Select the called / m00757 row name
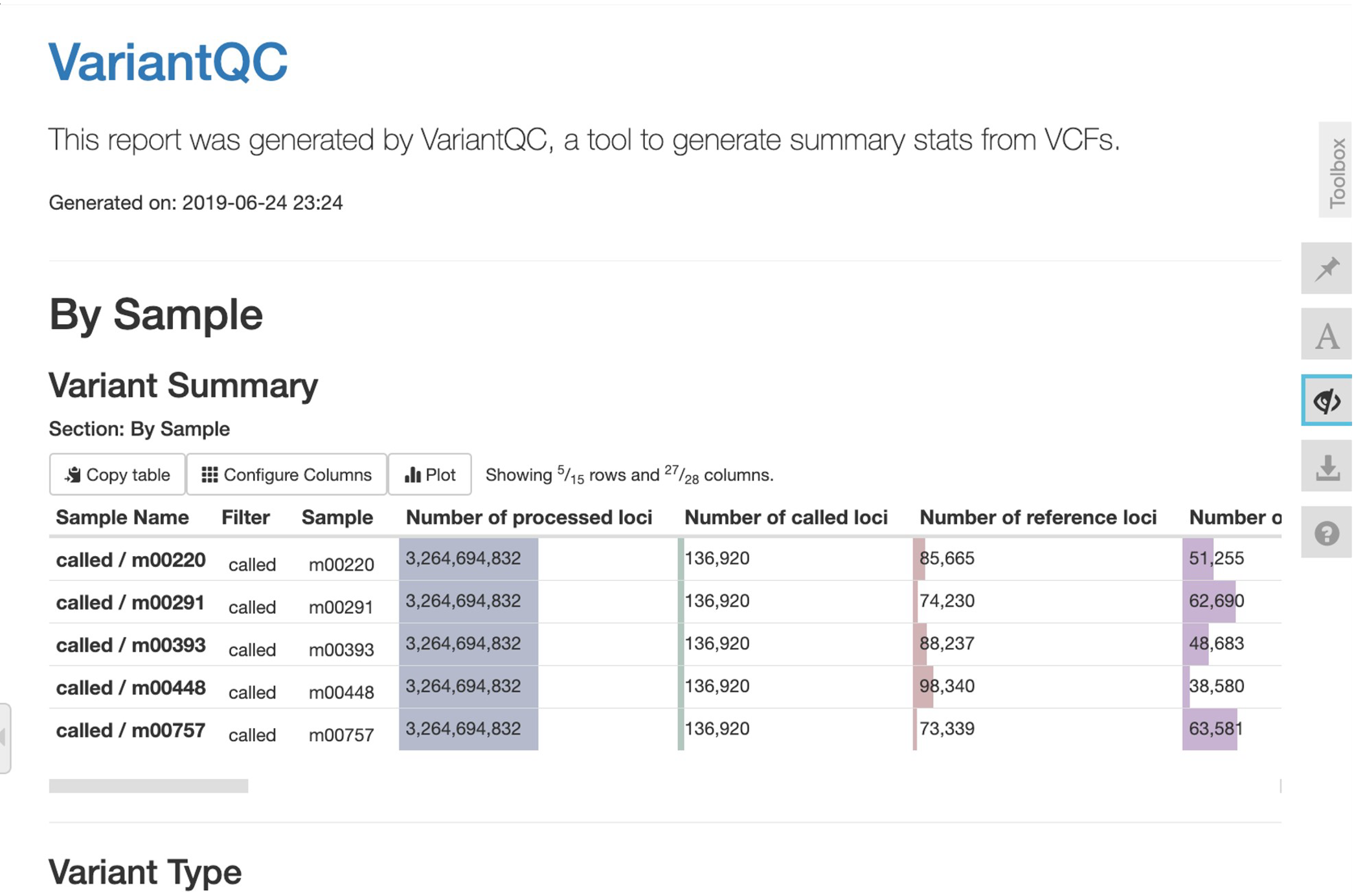This screenshot has width=1356, height=896. (x=131, y=730)
